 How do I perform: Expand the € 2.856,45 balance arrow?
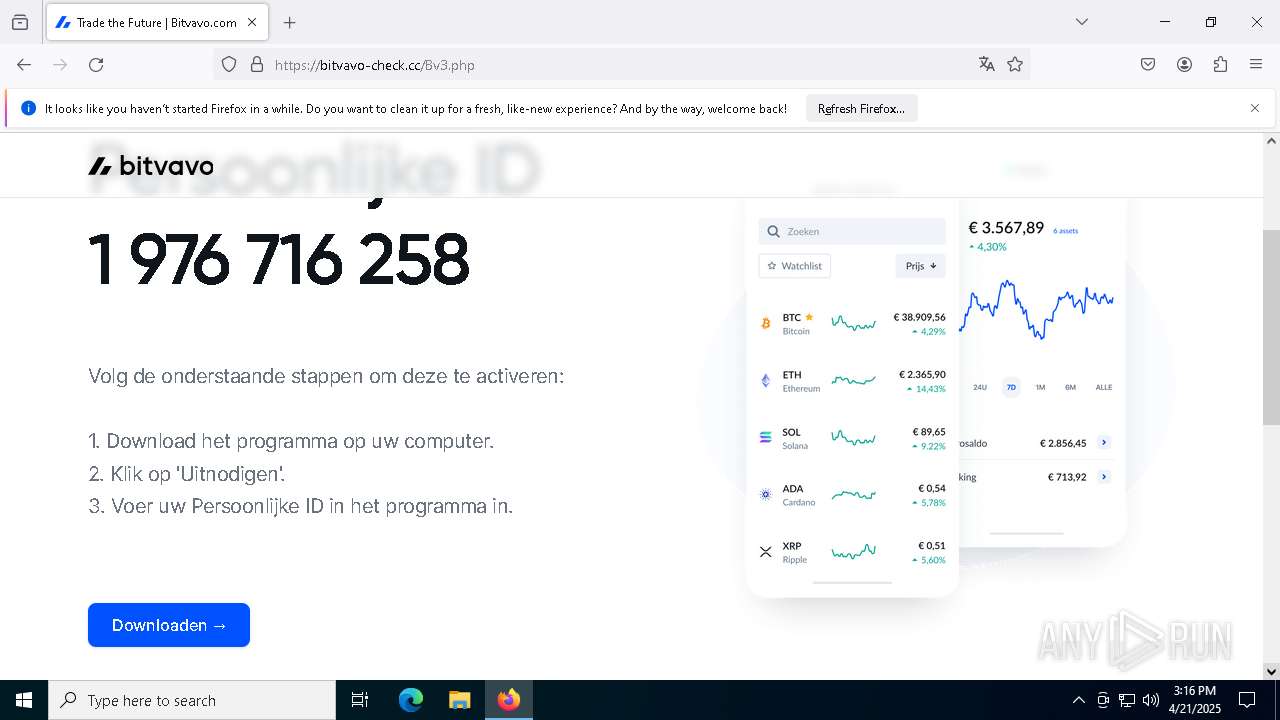pos(1104,442)
